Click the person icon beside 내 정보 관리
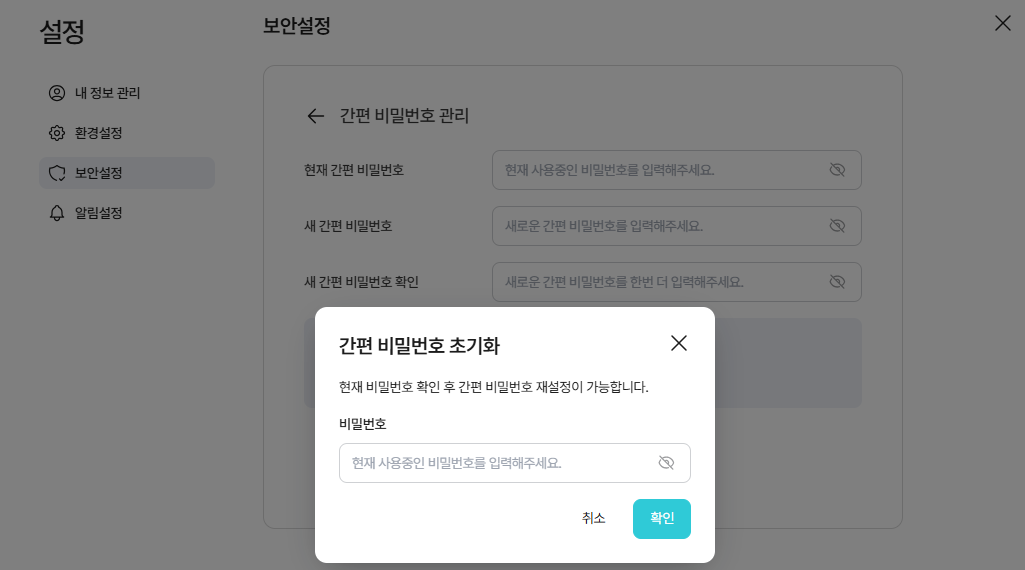This screenshot has width=1025, height=570. [57, 93]
